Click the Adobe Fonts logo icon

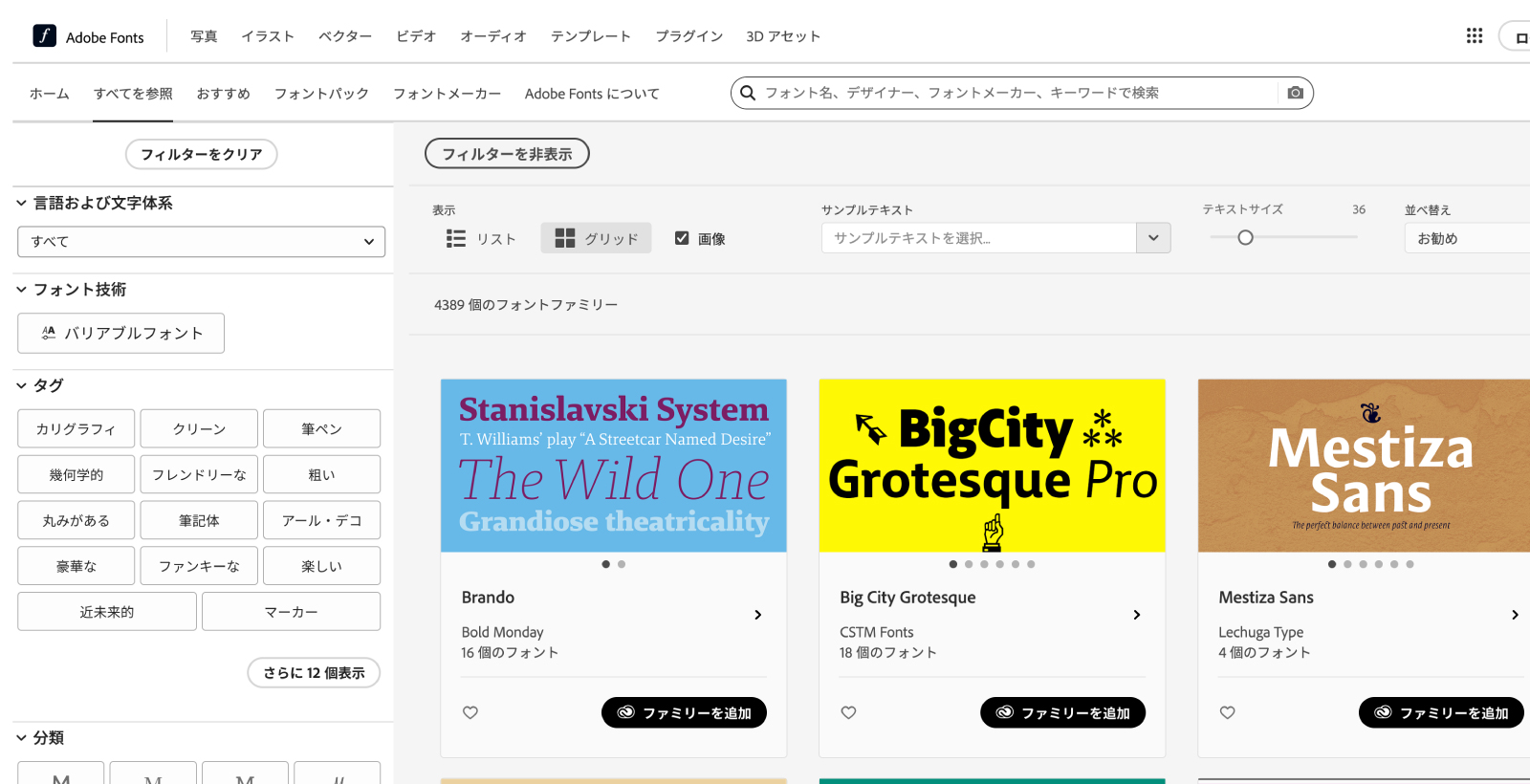pyautogui.click(x=44, y=36)
